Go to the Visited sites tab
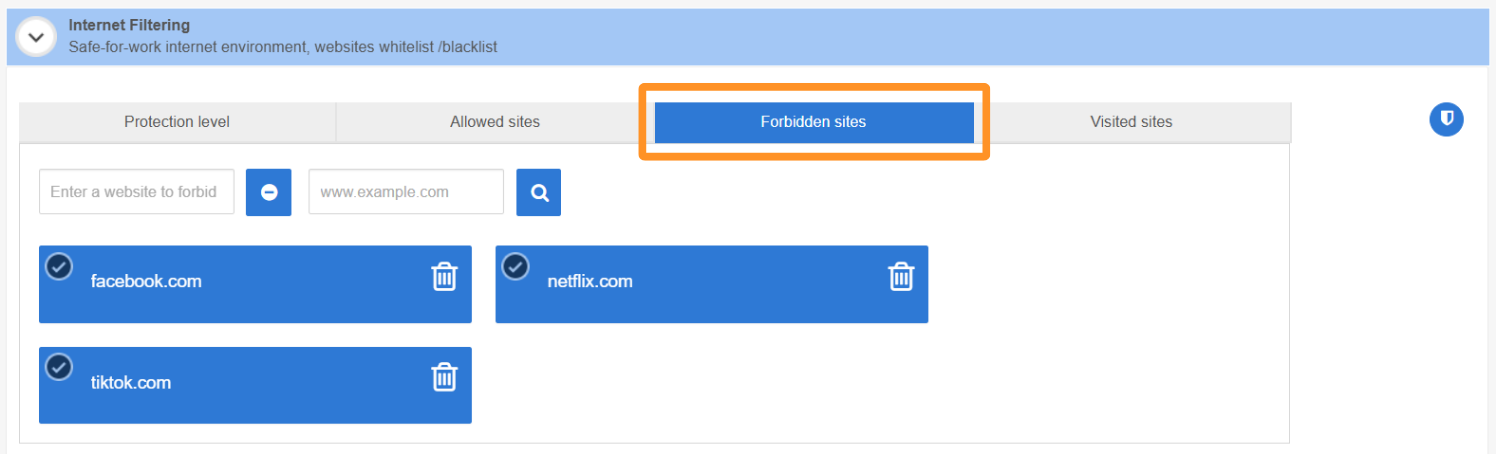The image size is (1496, 455). [1131, 122]
